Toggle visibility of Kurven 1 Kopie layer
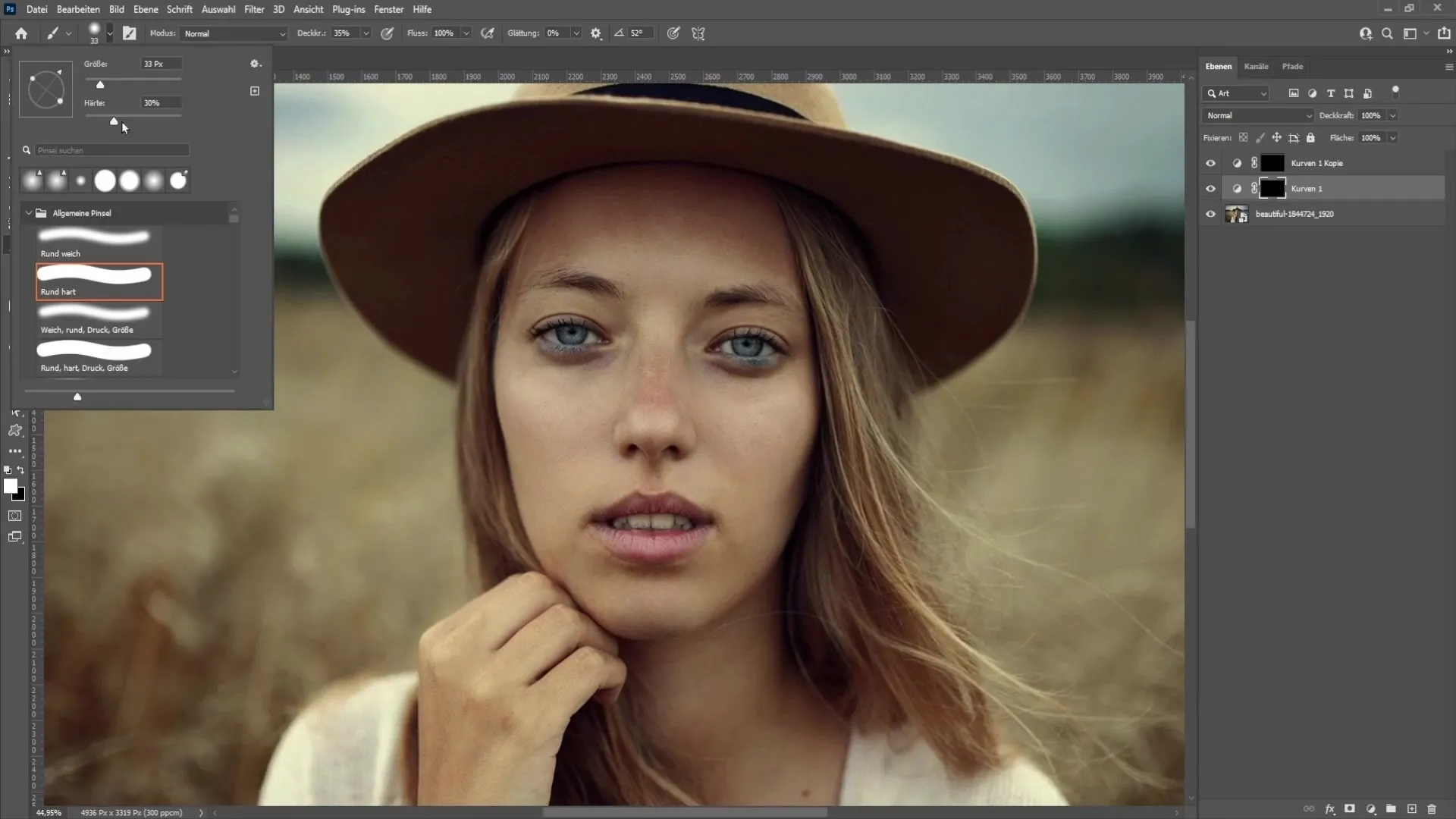This screenshot has height=819, width=1456. (1211, 163)
